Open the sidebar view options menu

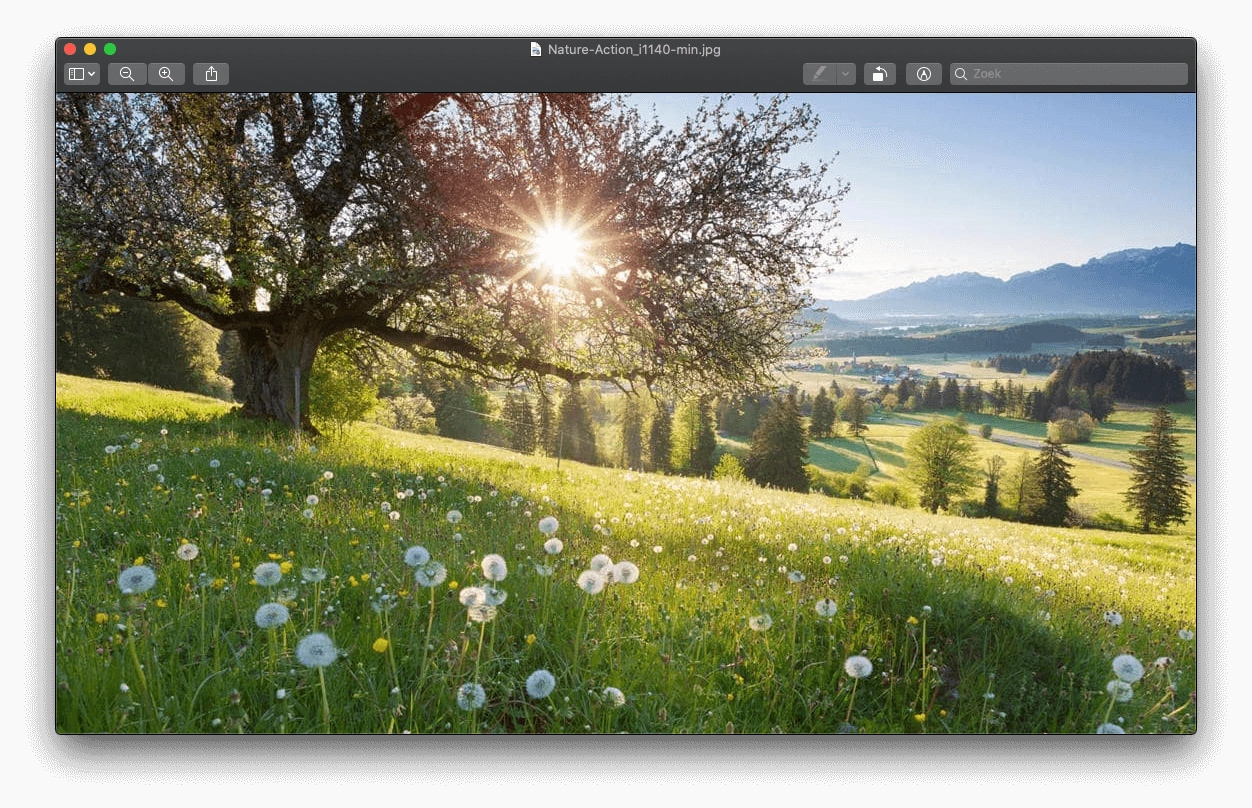(81, 74)
